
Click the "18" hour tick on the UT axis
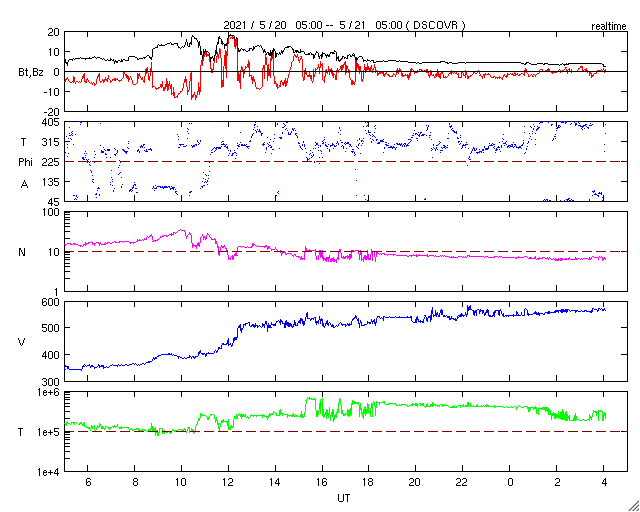point(369,482)
